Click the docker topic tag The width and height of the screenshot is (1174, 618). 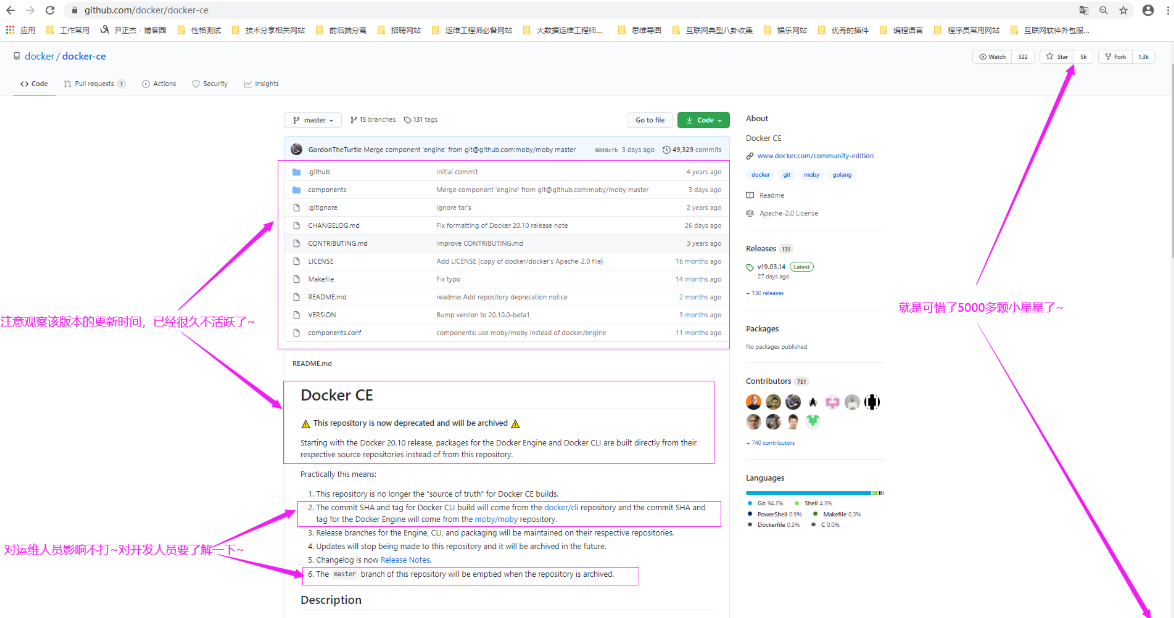pos(761,175)
